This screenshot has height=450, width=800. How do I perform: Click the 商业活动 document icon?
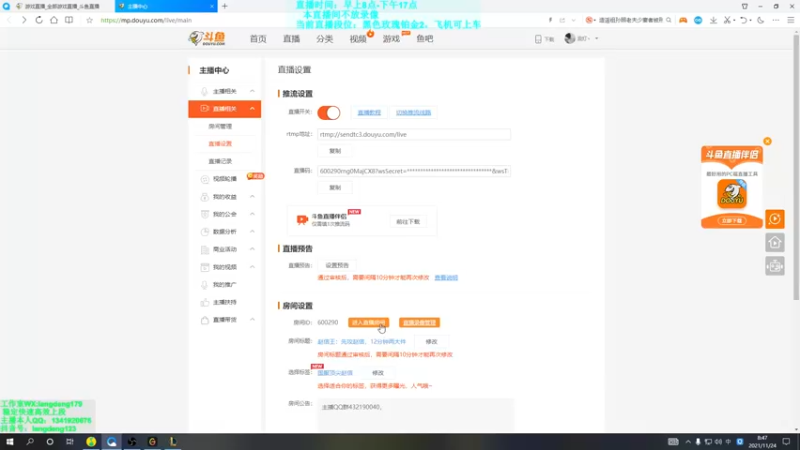[205, 249]
